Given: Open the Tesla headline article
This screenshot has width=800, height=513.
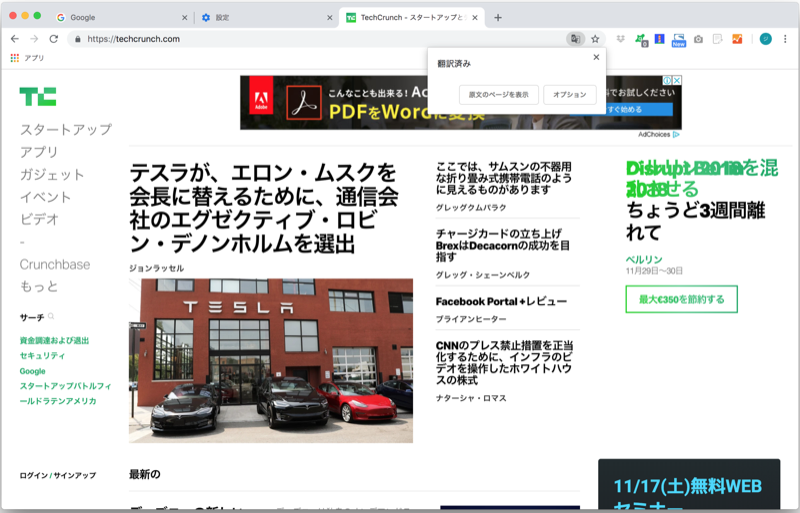Looking at the screenshot, I should click(264, 208).
